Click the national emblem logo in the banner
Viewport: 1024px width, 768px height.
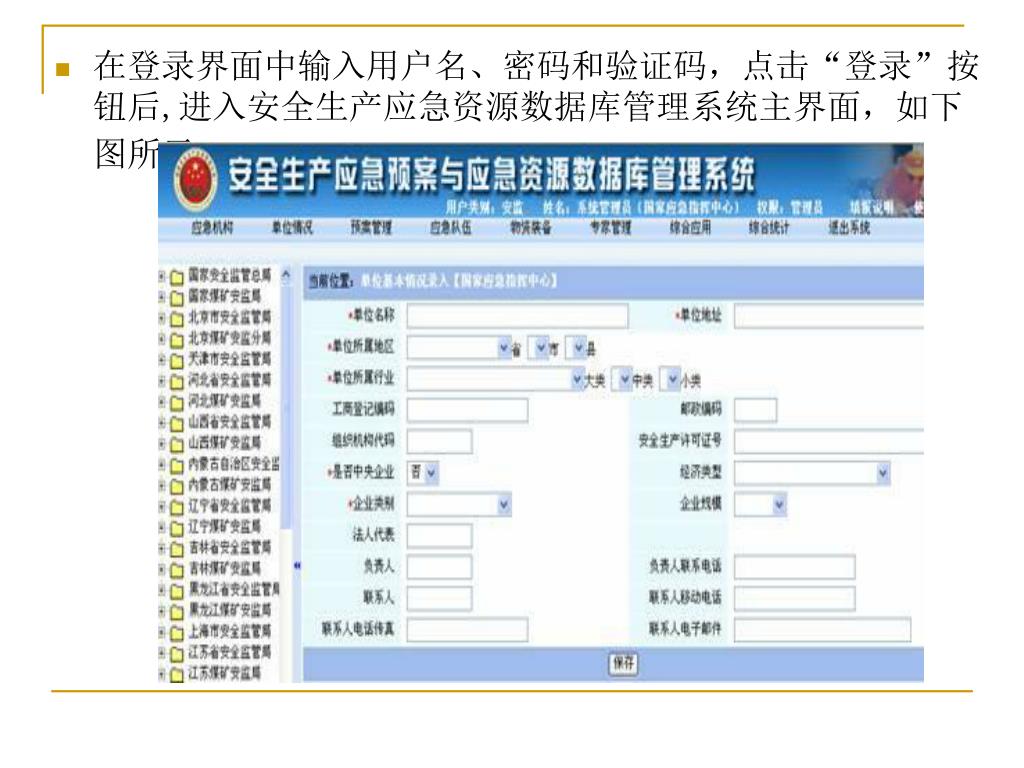pyautogui.click(x=195, y=178)
